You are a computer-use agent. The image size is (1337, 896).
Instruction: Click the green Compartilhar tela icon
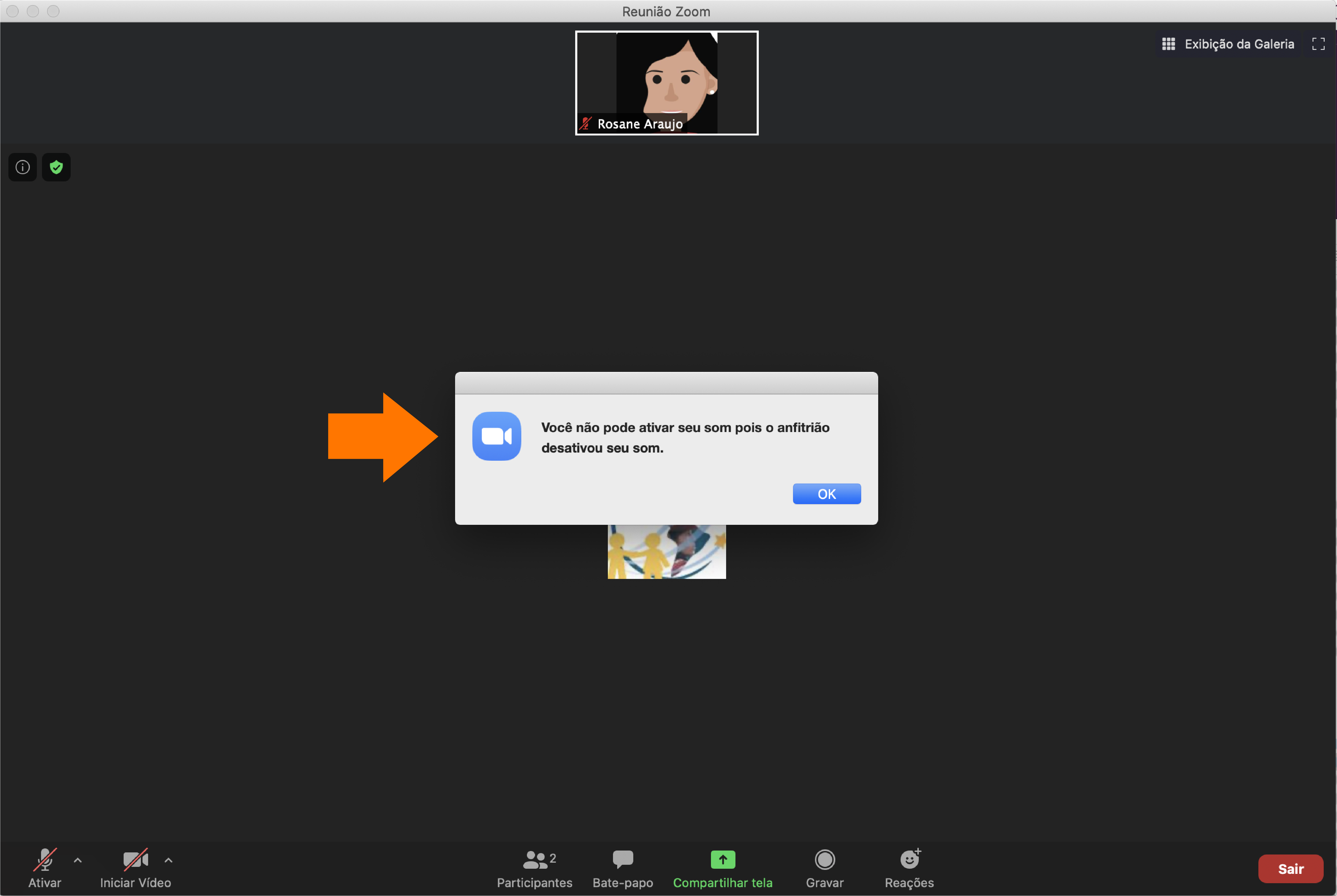(723, 859)
